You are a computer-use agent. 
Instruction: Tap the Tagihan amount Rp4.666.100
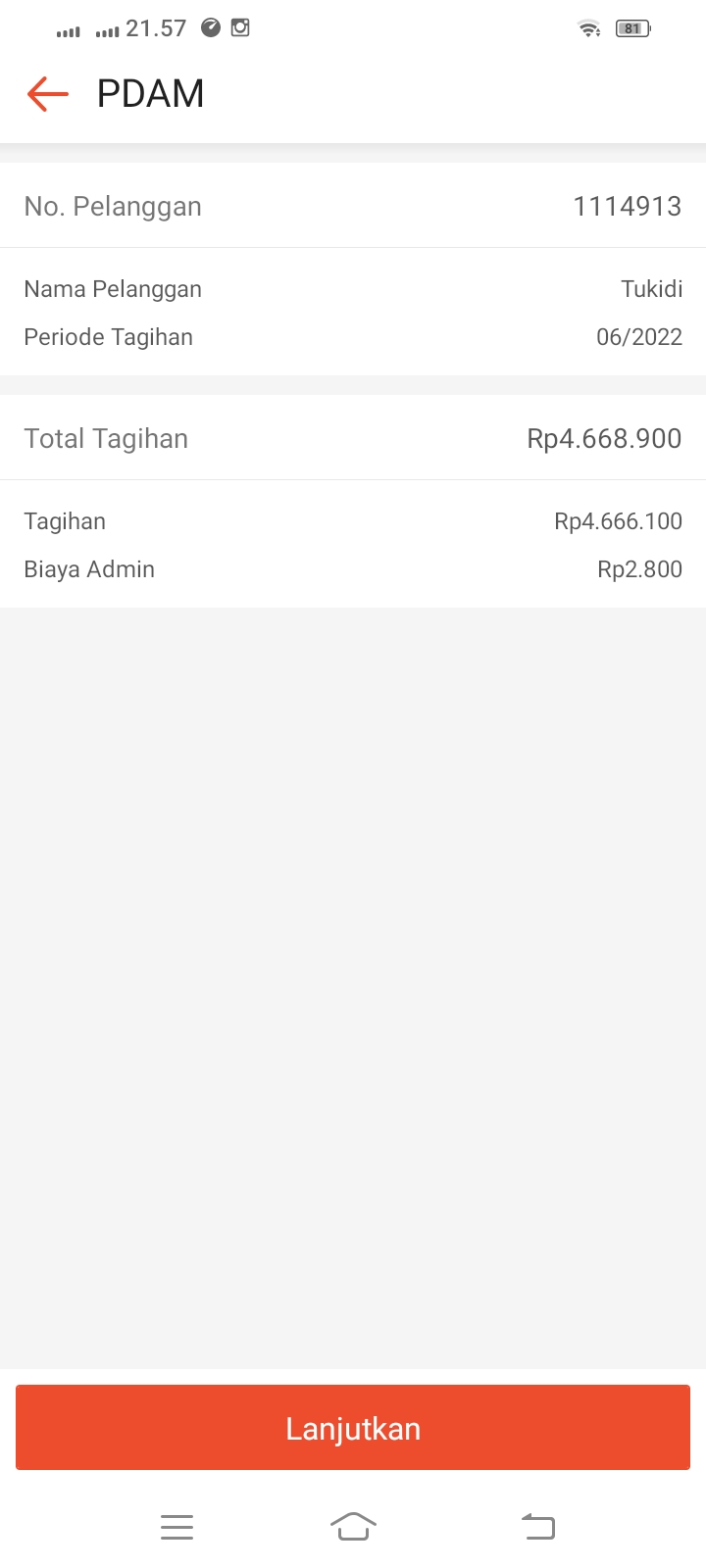click(618, 521)
